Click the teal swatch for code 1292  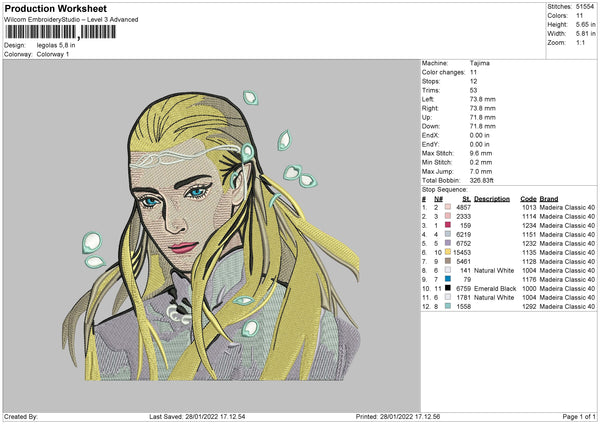[x=448, y=306]
